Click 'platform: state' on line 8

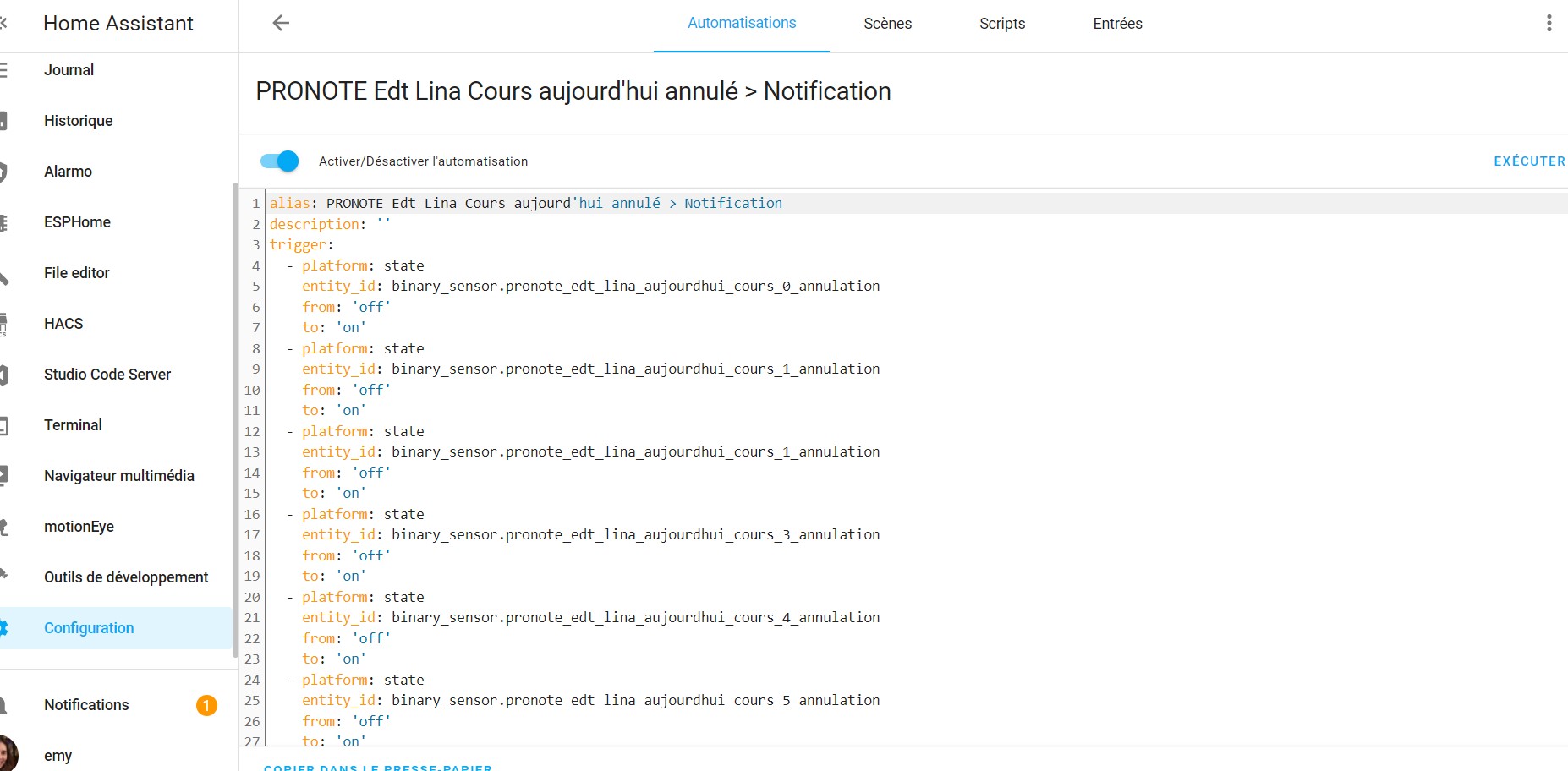coord(363,348)
